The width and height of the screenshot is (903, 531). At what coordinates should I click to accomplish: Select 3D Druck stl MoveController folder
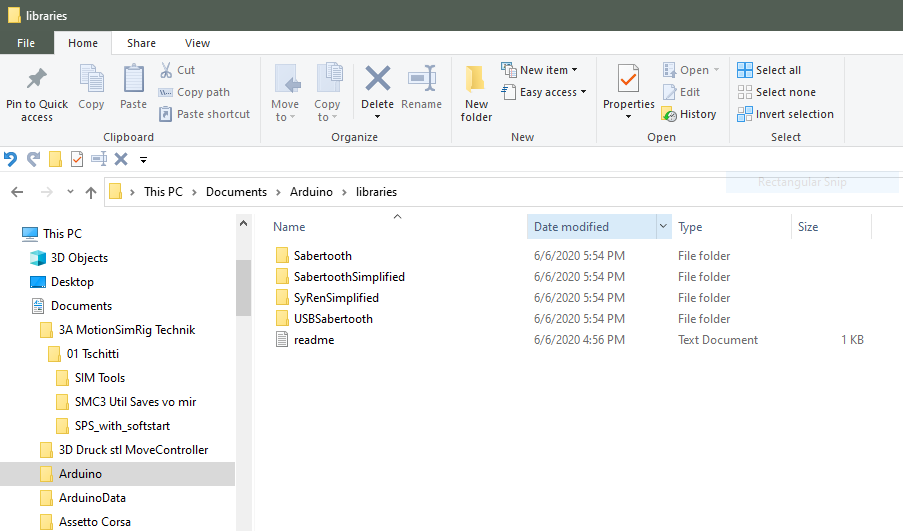click(133, 450)
